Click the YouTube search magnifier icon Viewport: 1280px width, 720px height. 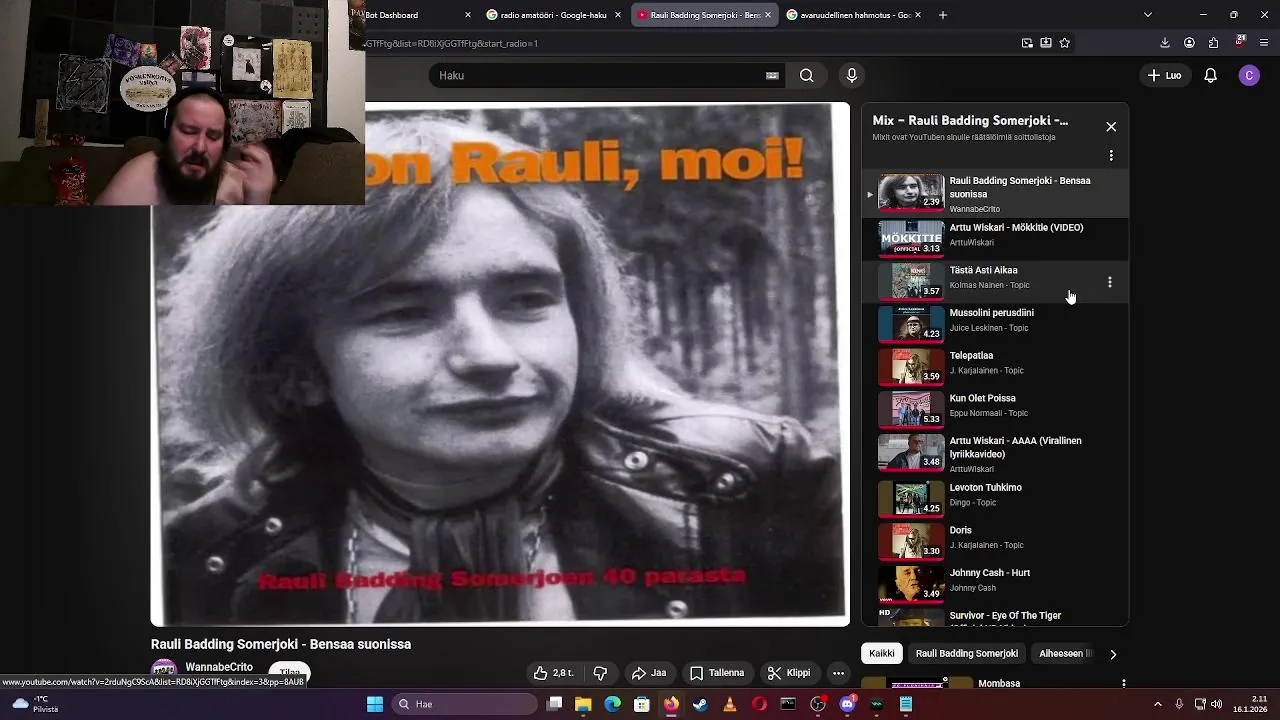pyautogui.click(x=806, y=75)
